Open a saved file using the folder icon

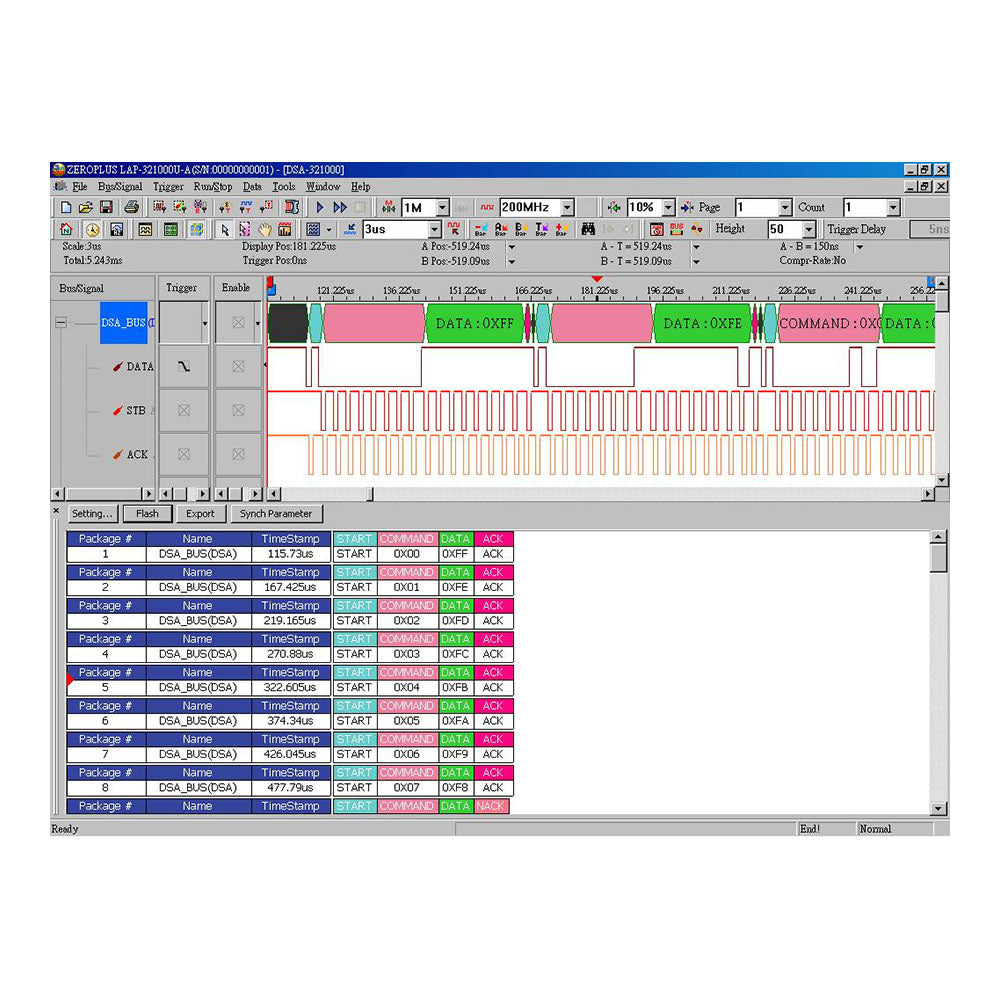coord(87,207)
